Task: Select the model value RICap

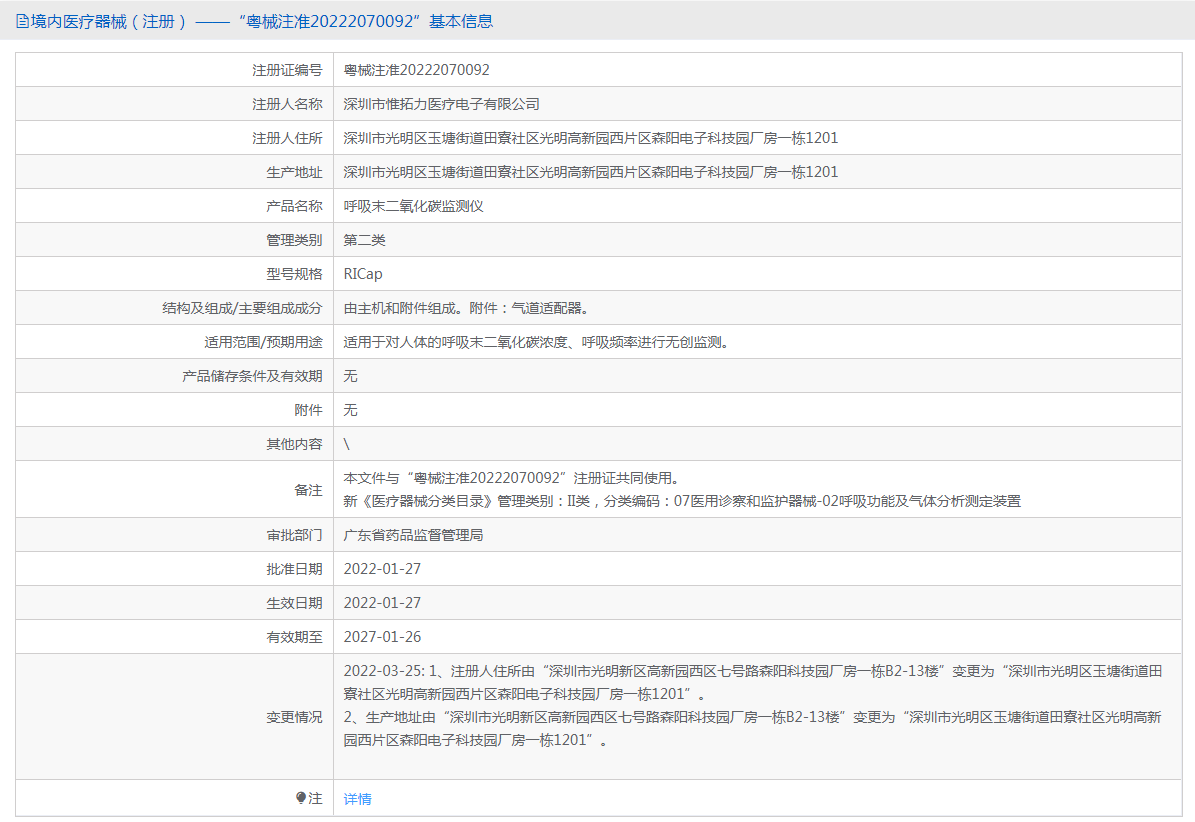Action: [x=363, y=274]
